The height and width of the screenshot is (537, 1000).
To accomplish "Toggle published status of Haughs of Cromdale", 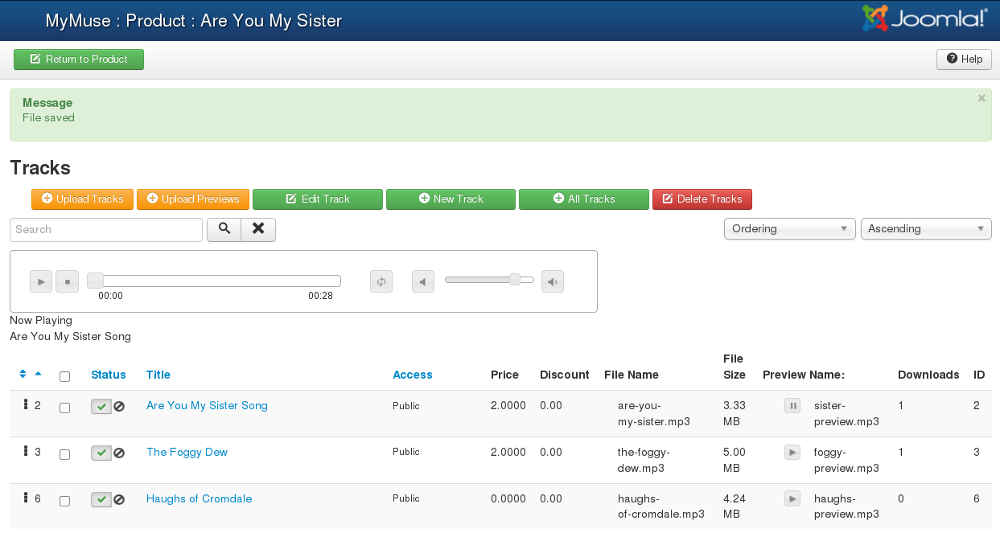I will coord(101,499).
